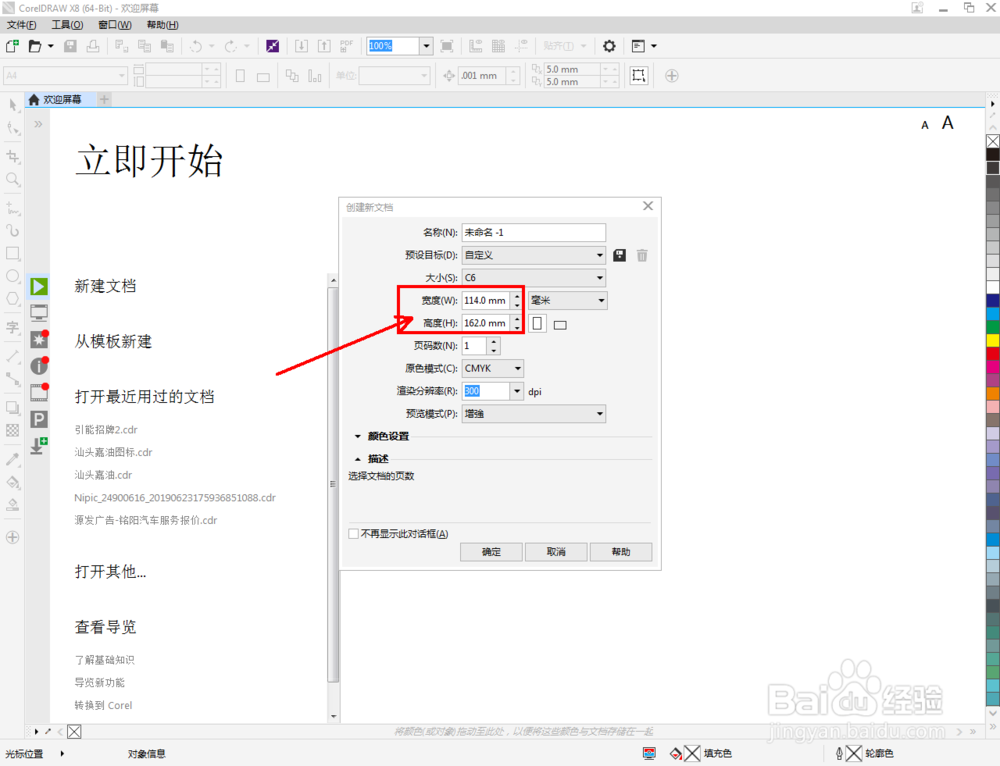
Task: Open the 工具(O) menu
Action: click(67, 25)
